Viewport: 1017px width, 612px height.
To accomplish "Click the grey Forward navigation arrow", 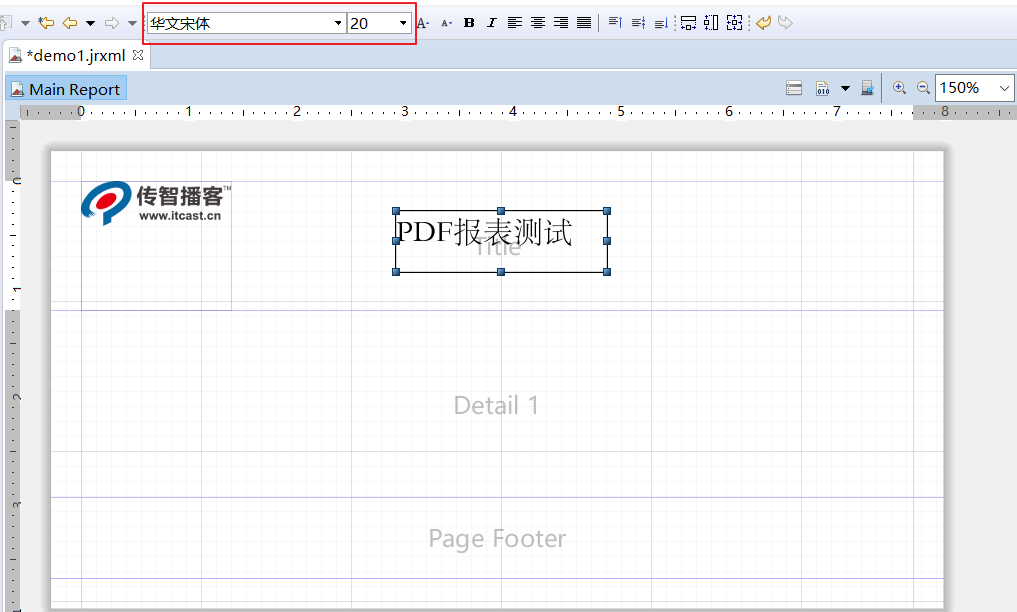I will (x=112, y=23).
